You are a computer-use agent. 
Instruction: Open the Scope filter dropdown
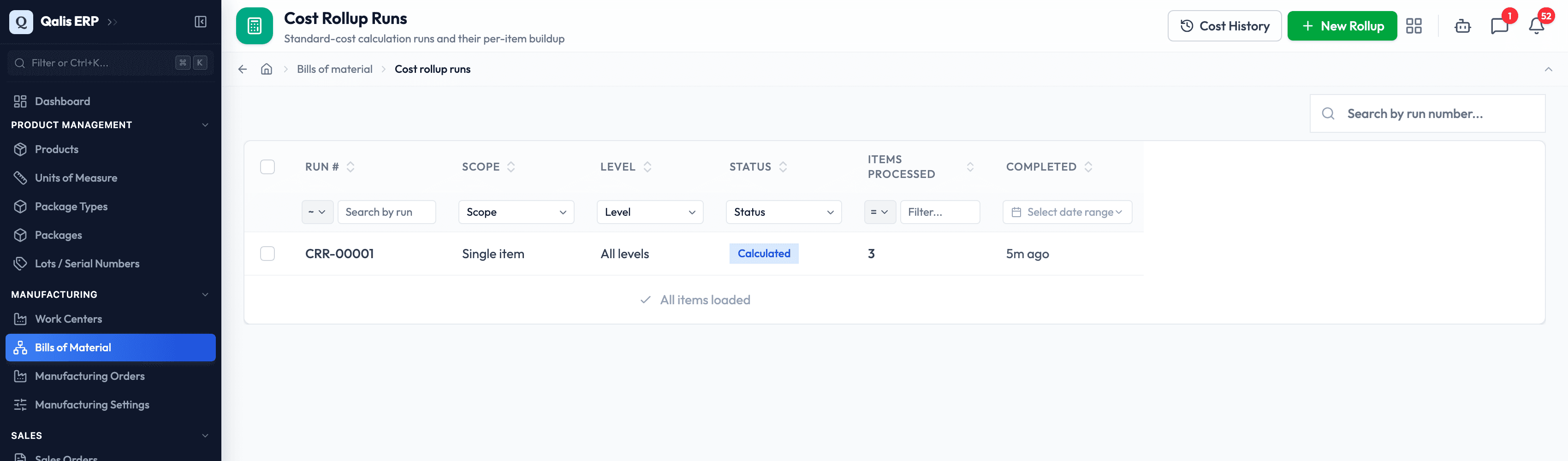(516, 212)
